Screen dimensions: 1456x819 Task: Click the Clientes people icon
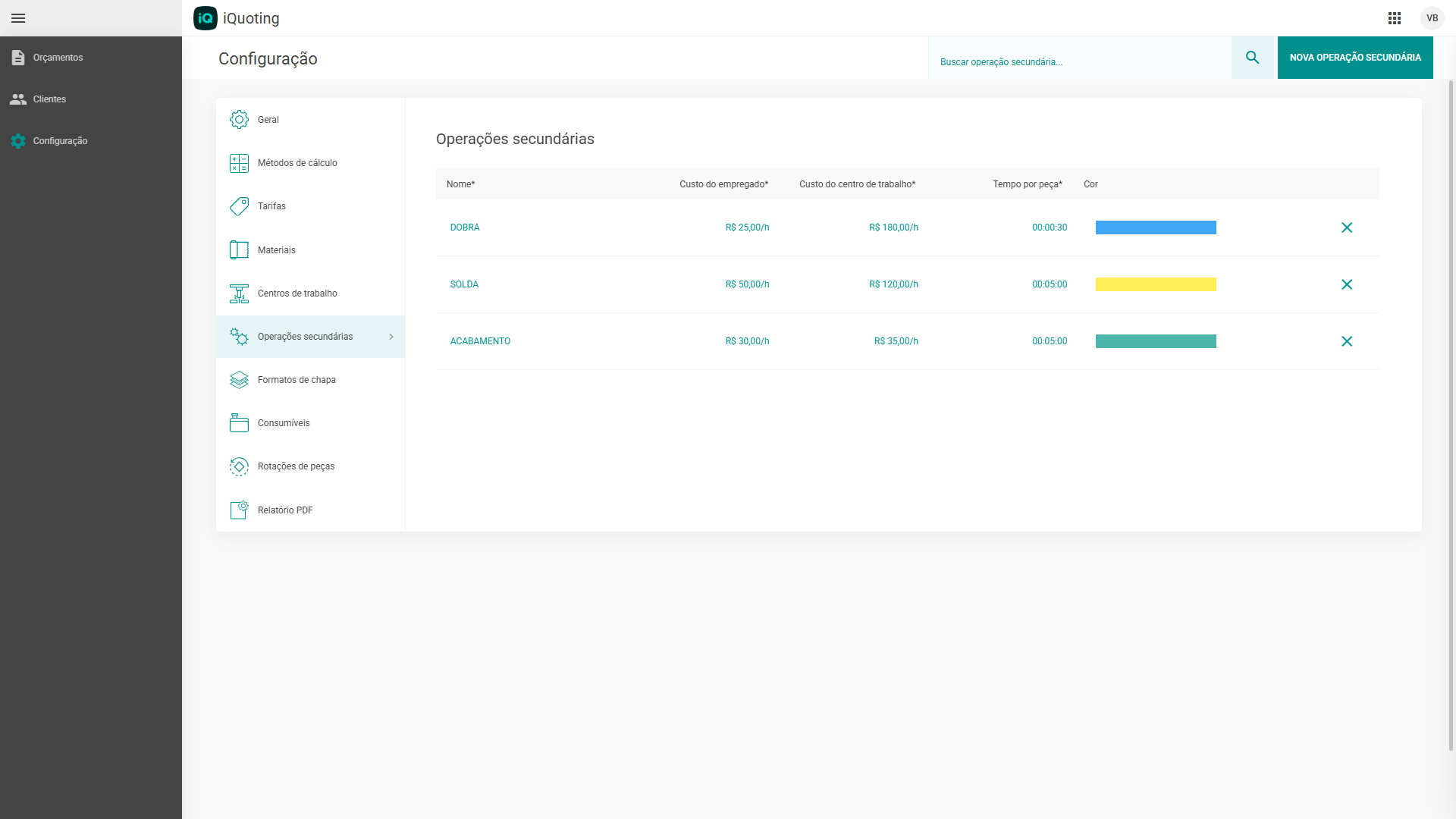18,99
